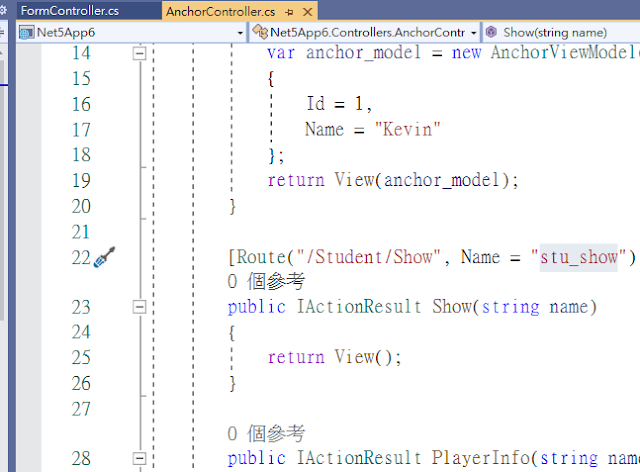Click AnchorViewModel type on line 14
Viewport: 640px width, 472px height.
point(565,52)
